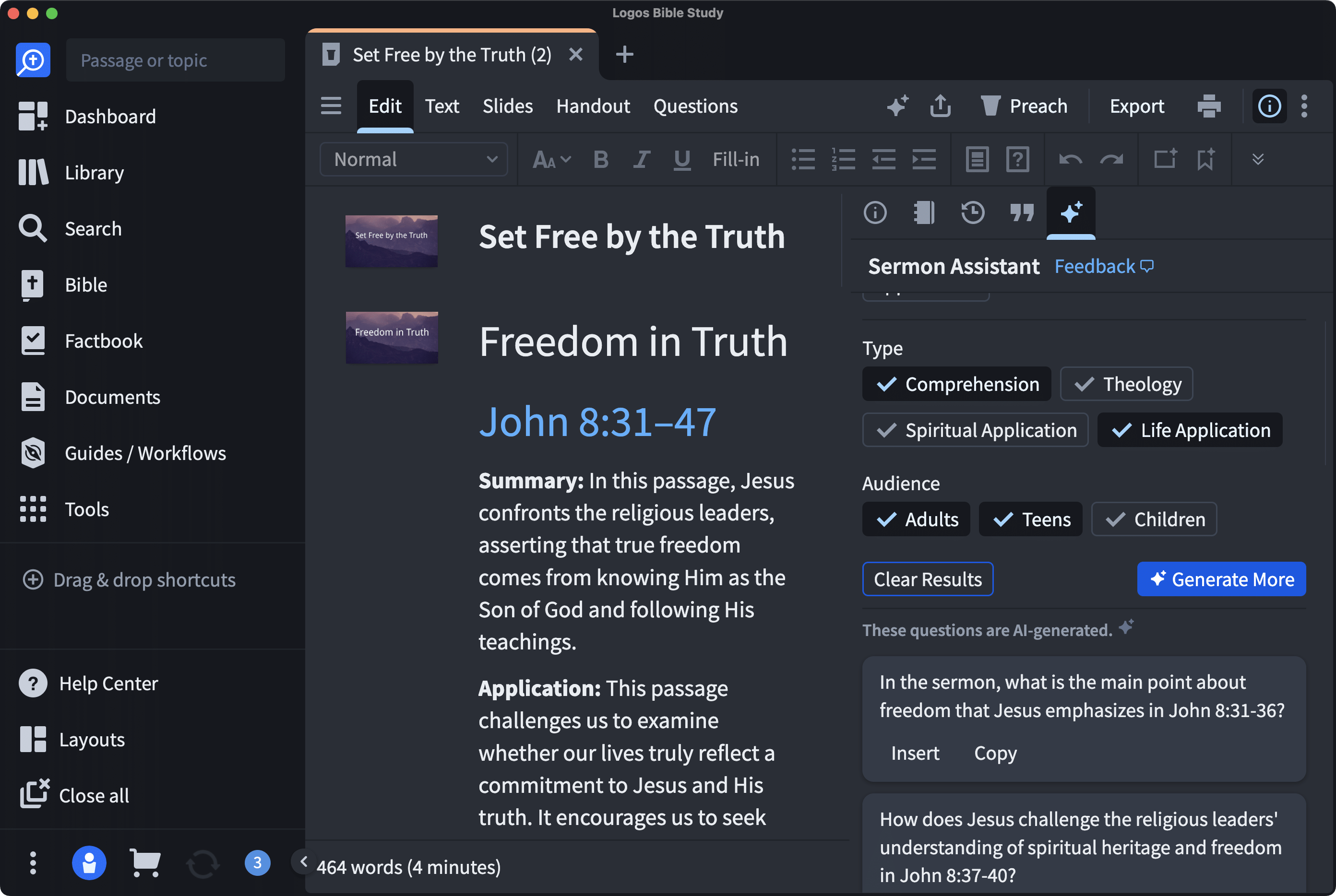Toggle the Comprehension question type
The width and height of the screenshot is (1336, 896).
pyautogui.click(x=956, y=384)
